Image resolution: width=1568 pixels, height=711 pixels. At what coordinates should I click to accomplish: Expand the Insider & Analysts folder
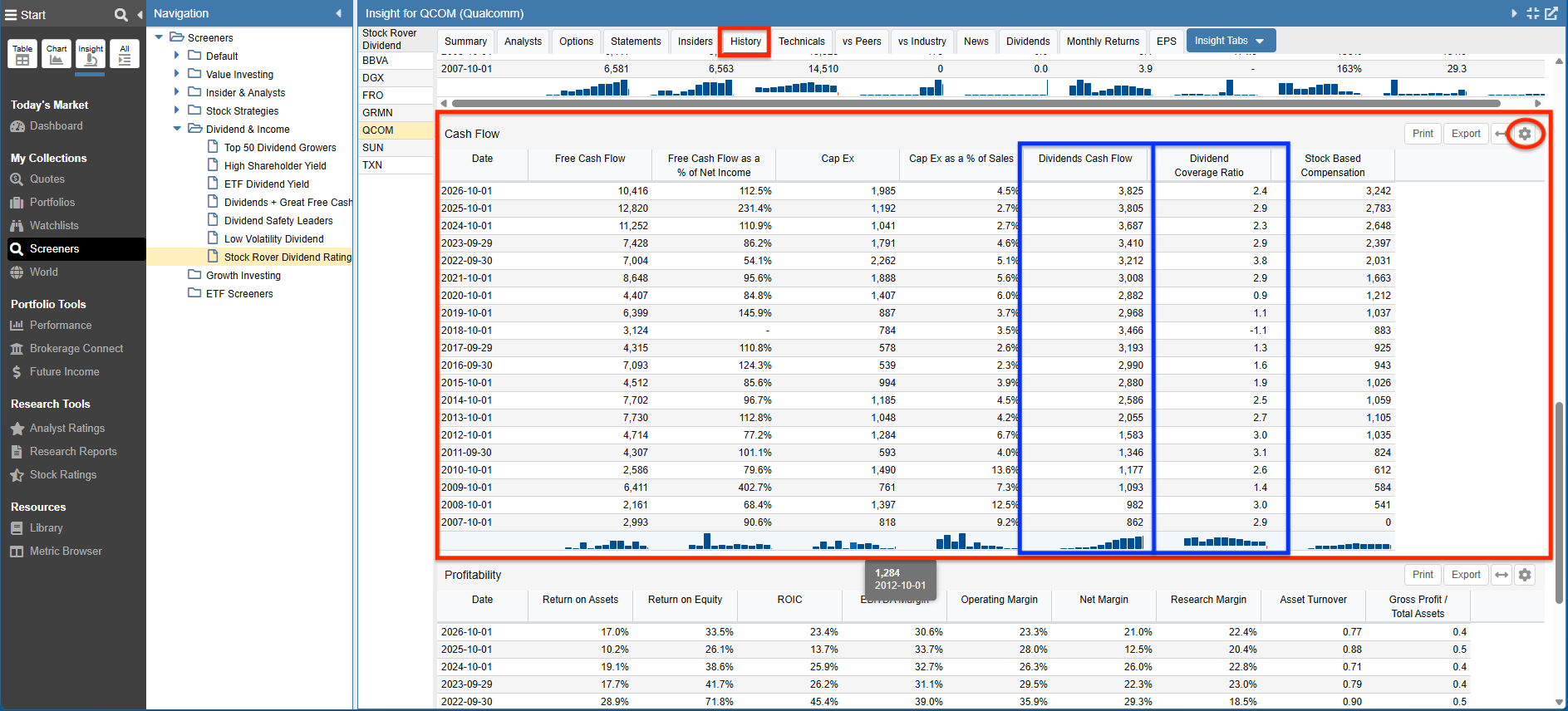[177, 92]
